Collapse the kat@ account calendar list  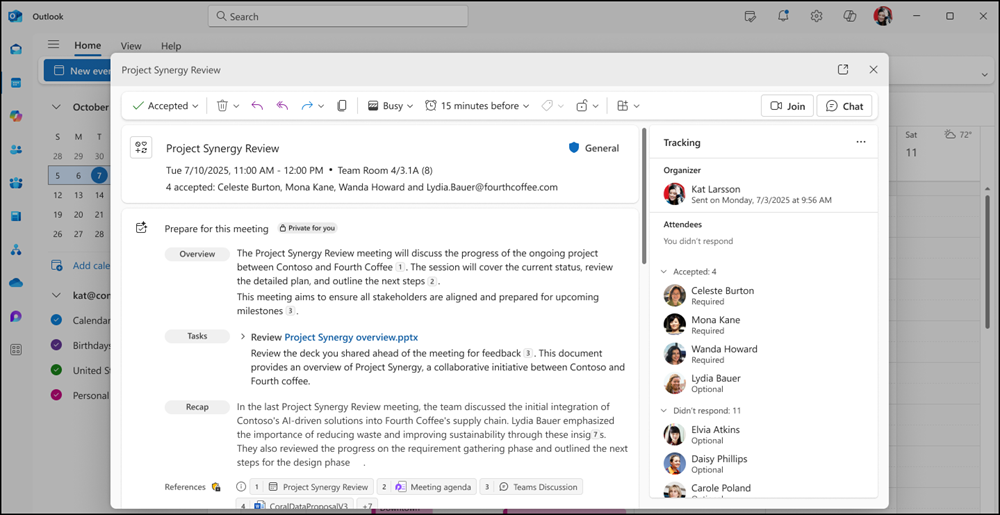[x=56, y=295]
